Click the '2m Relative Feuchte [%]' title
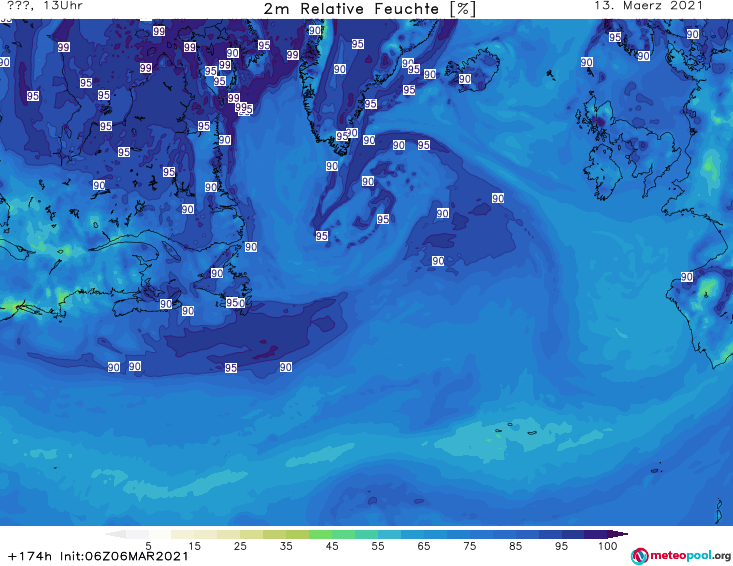This screenshot has height=566, width=733. click(369, 9)
